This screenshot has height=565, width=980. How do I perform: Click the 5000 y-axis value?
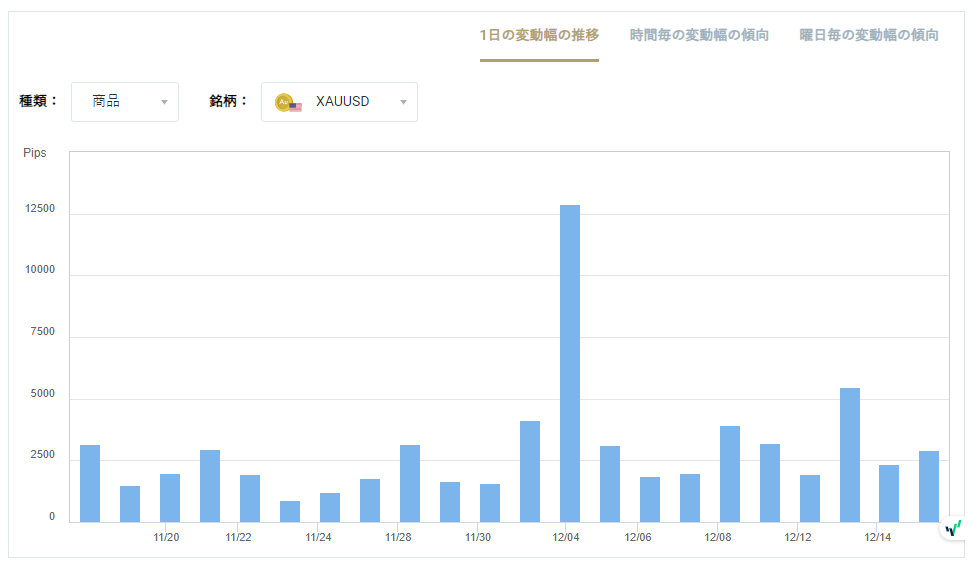coord(42,394)
